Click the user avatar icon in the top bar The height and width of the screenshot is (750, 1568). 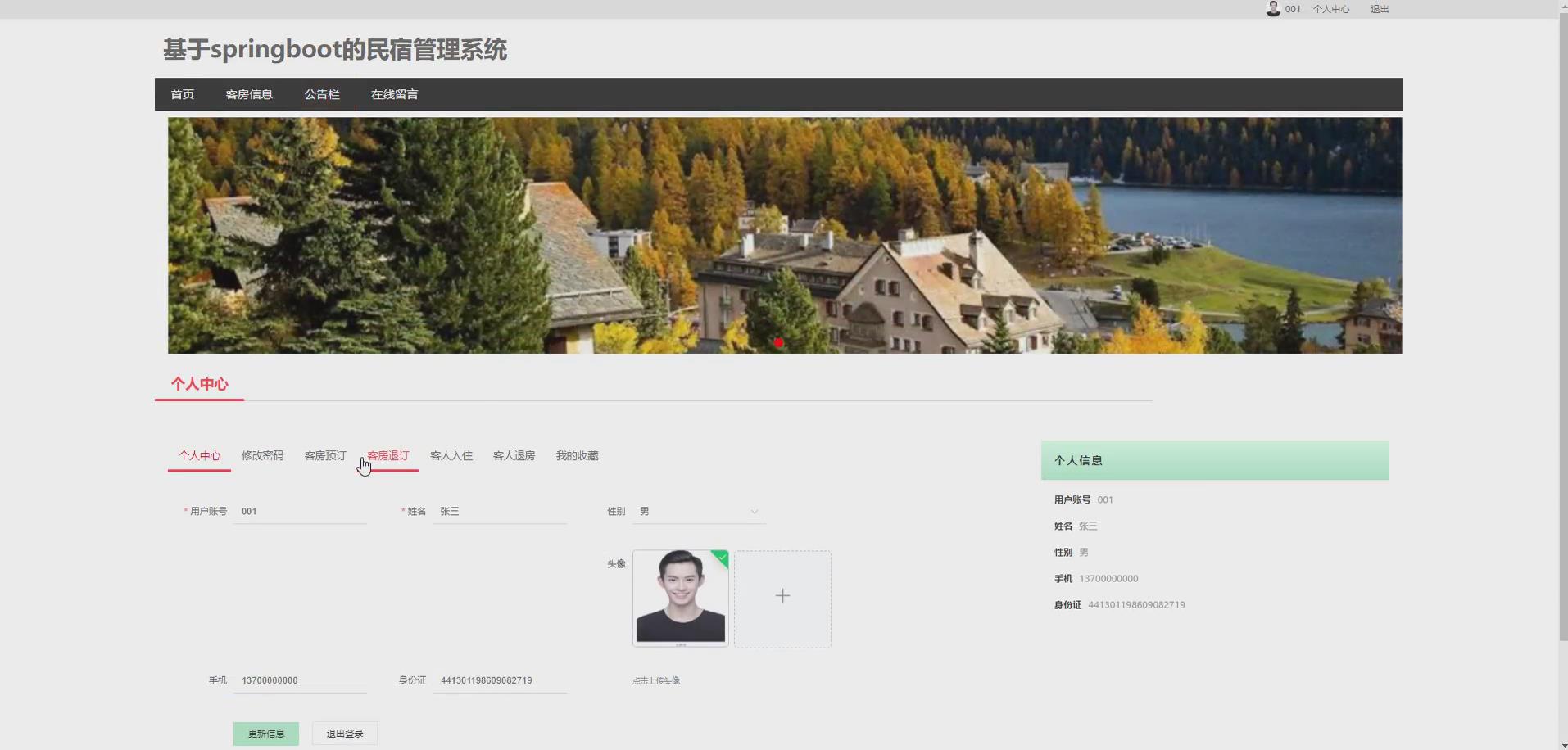click(1273, 9)
